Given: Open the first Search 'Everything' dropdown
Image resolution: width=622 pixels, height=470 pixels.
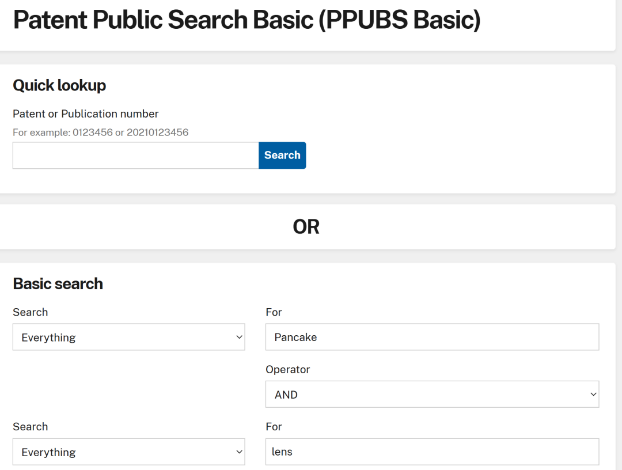Looking at the screenshot, I should [128, 338].
